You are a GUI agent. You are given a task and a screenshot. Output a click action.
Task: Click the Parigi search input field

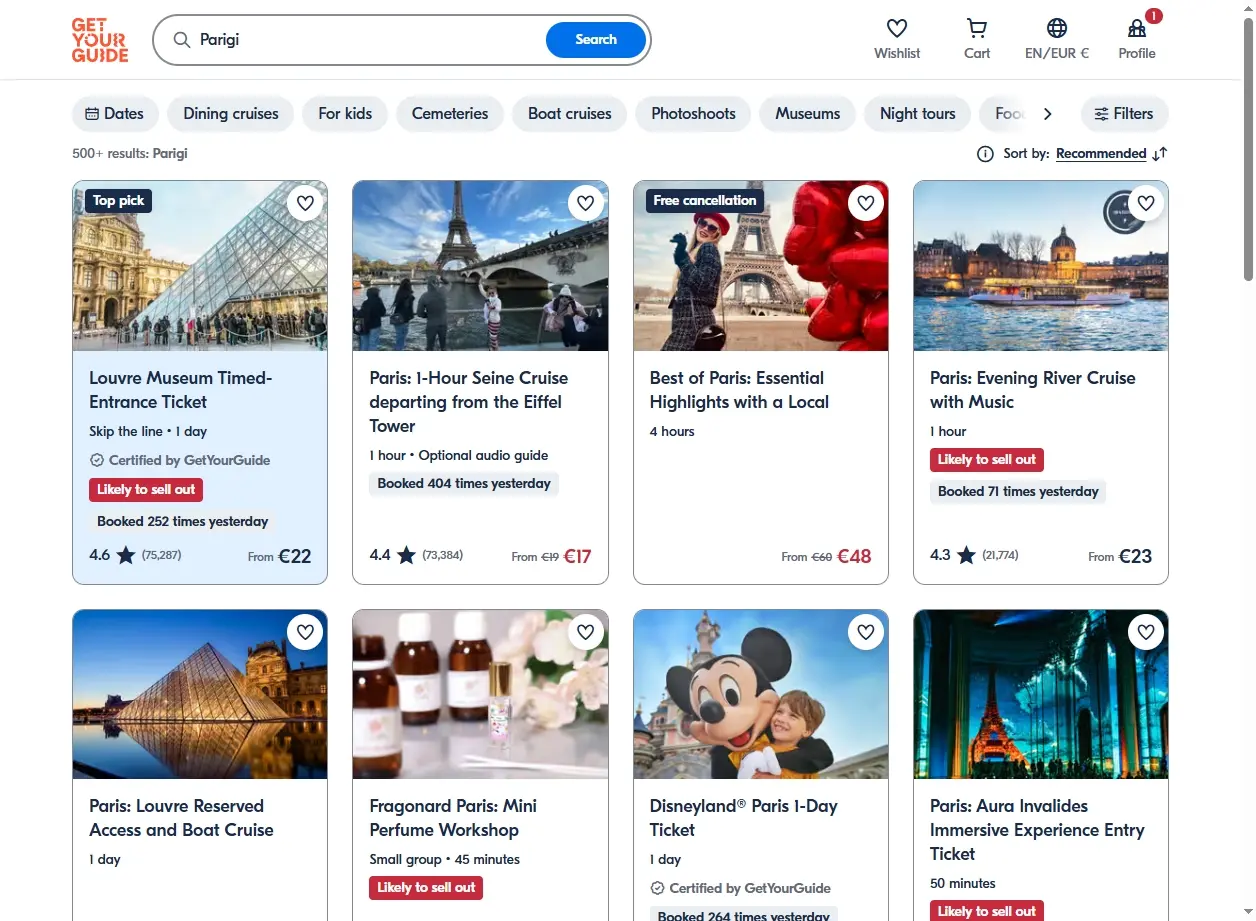click(x=370, y=40)
